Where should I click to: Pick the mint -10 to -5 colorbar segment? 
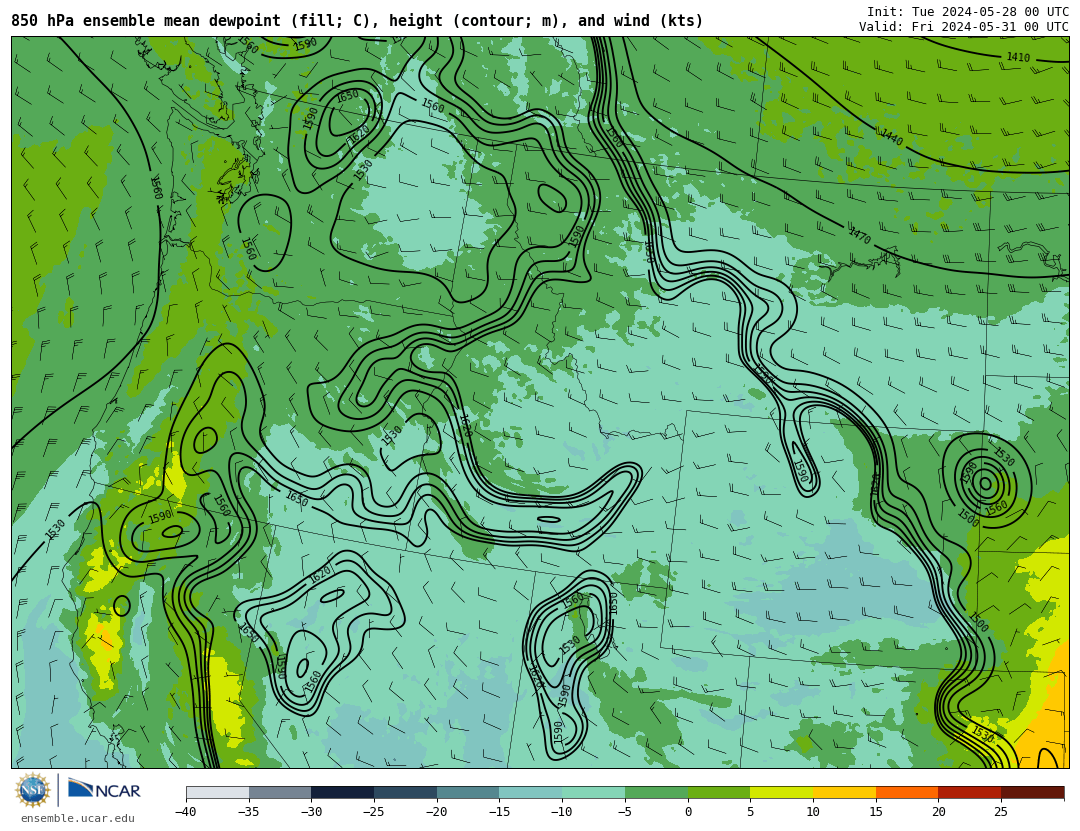click(x=594, y=792)
